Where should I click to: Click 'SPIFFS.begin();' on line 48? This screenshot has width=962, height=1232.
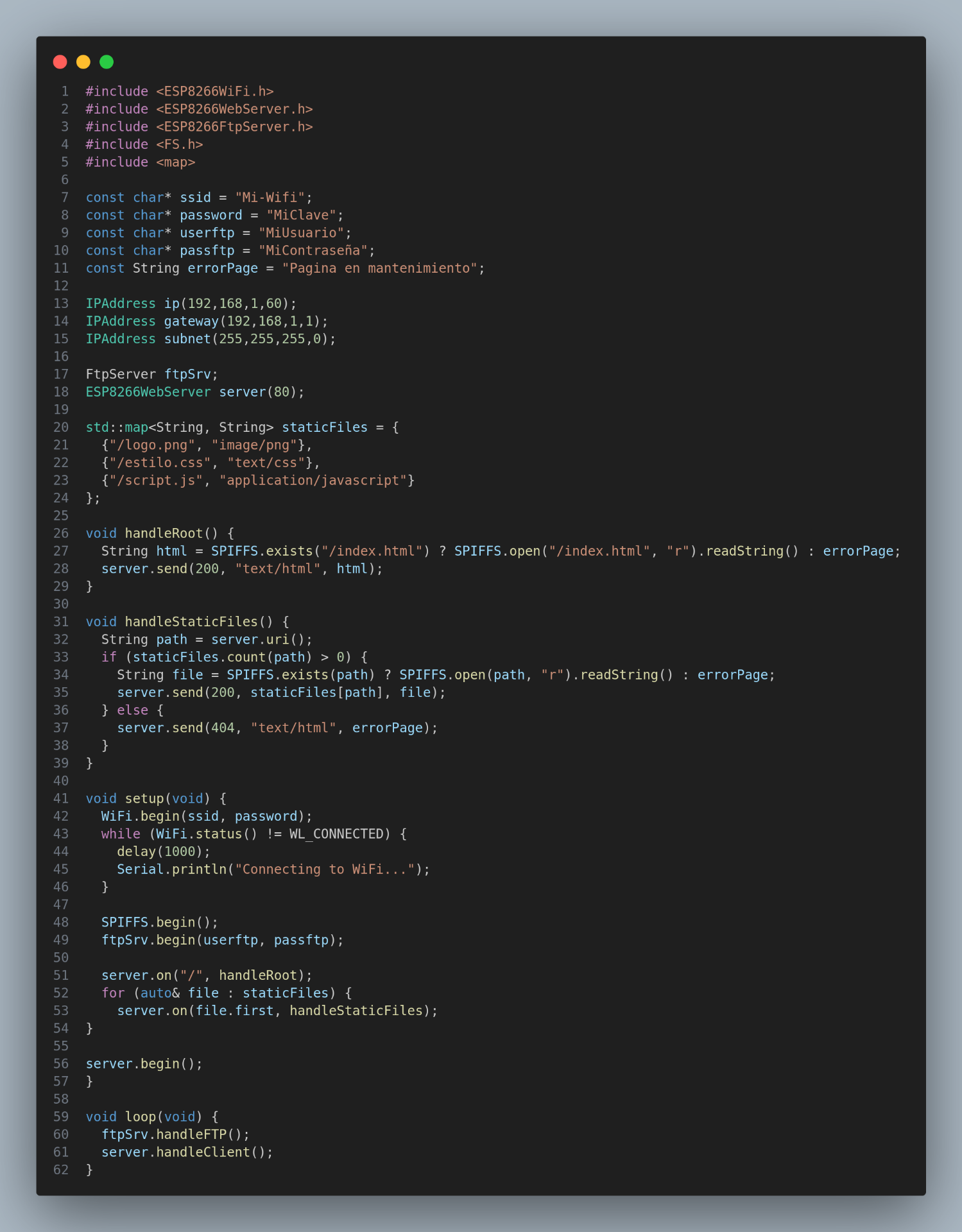point(160,922)
